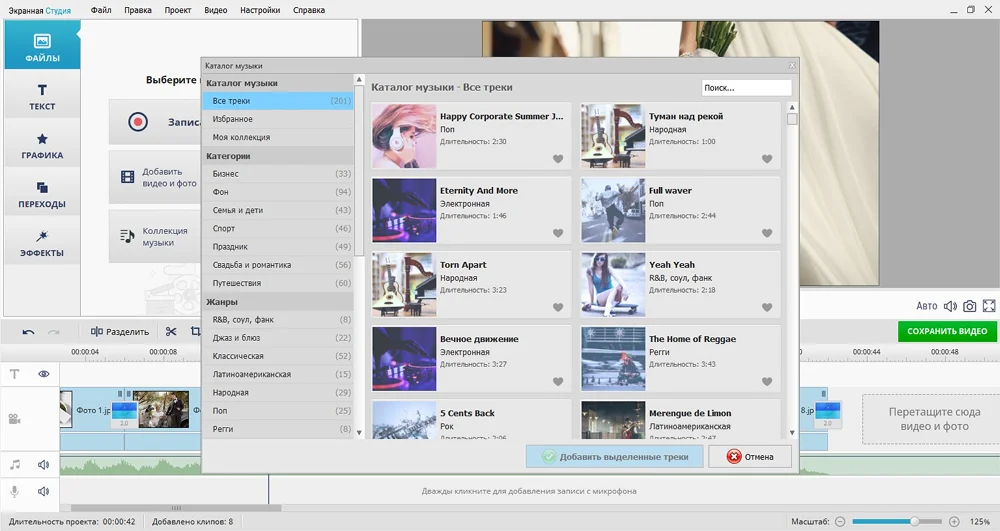
Task: Open the Настройки menu
Action: (260, 10)
